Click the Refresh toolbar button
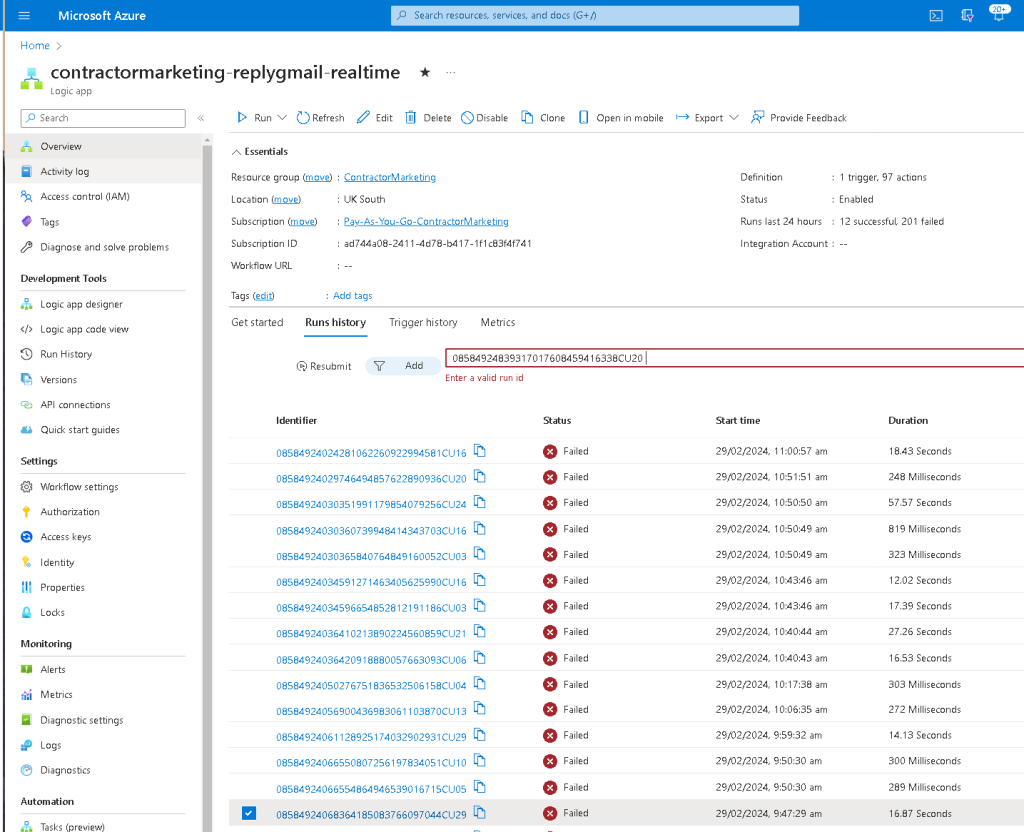1024x832 pixels. coord(321,118)
